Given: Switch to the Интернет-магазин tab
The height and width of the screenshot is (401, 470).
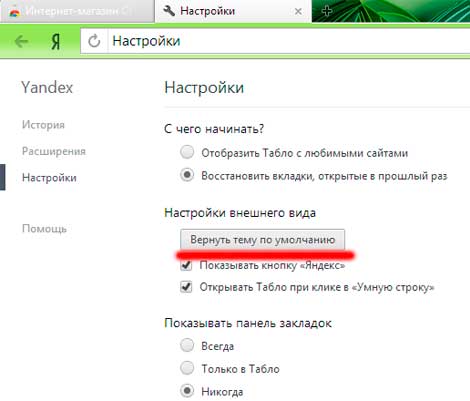Looking at the screenshot, I should click(x=77, y=11).
